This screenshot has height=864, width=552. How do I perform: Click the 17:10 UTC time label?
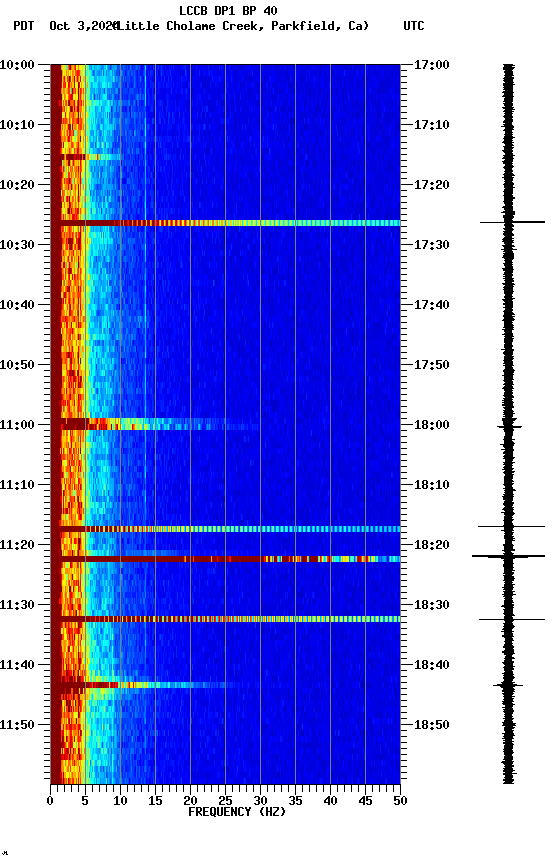pos(432,125)
